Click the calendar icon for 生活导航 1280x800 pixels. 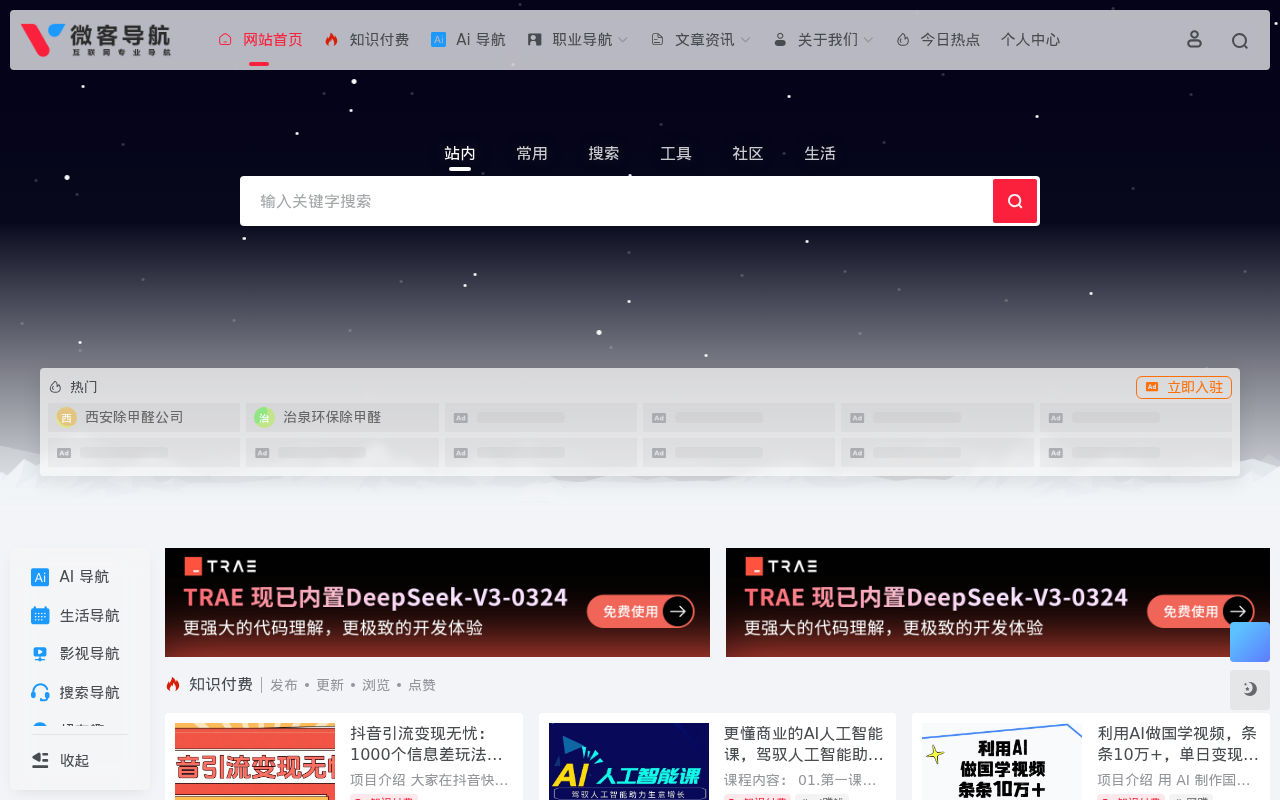[40, 616]
